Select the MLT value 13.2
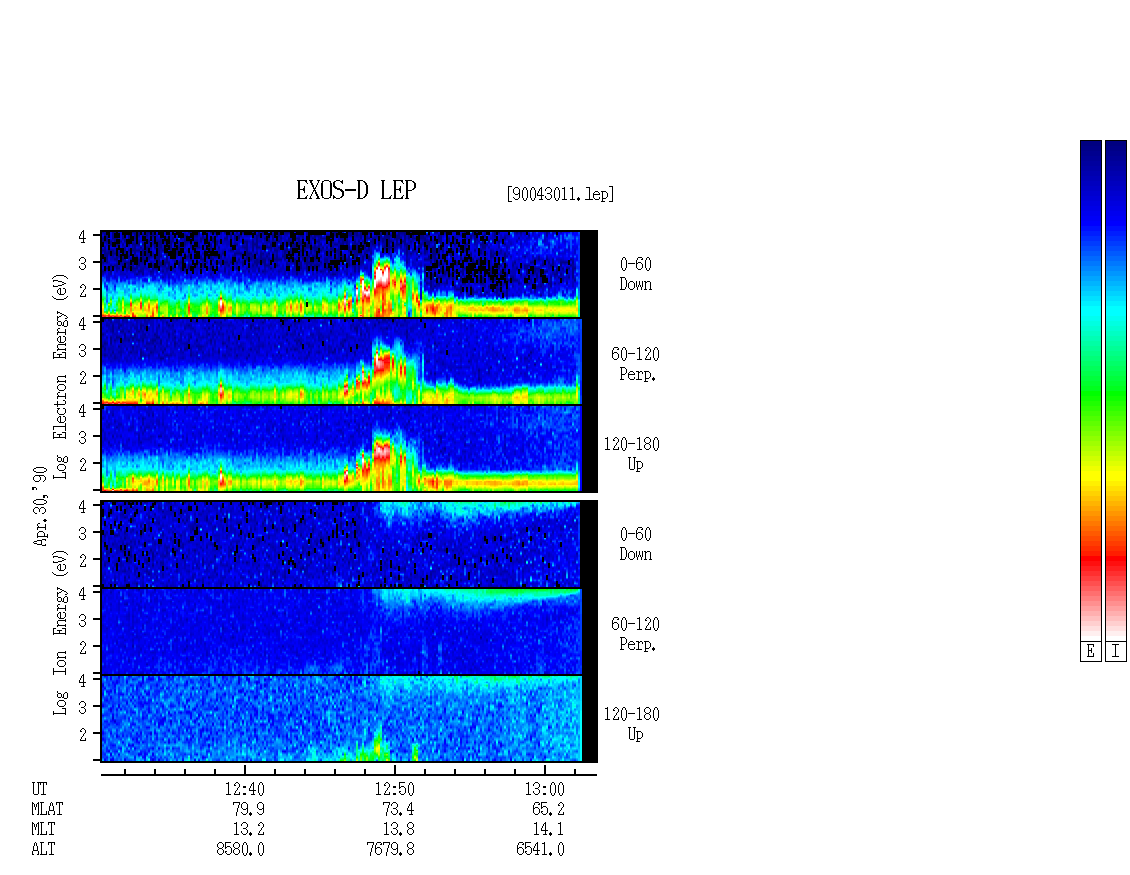 [x=249, y=830]
